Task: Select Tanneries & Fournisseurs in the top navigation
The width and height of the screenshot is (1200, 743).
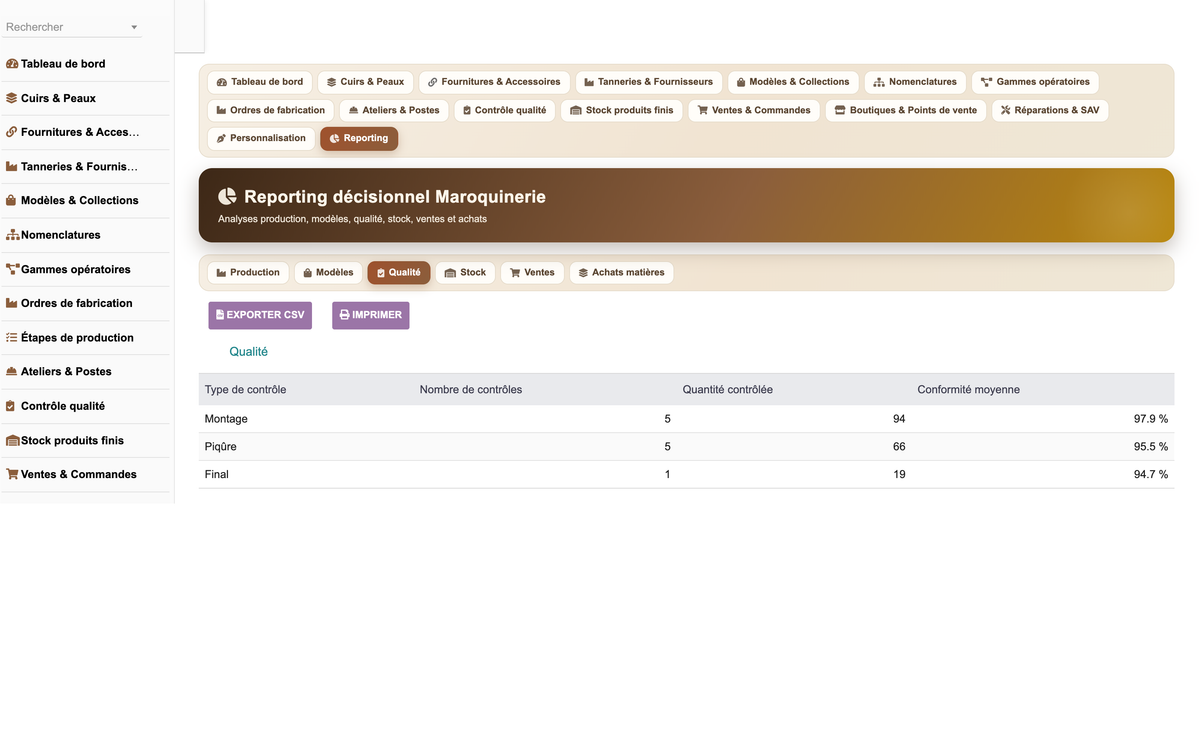Action: tap(649, 82)
